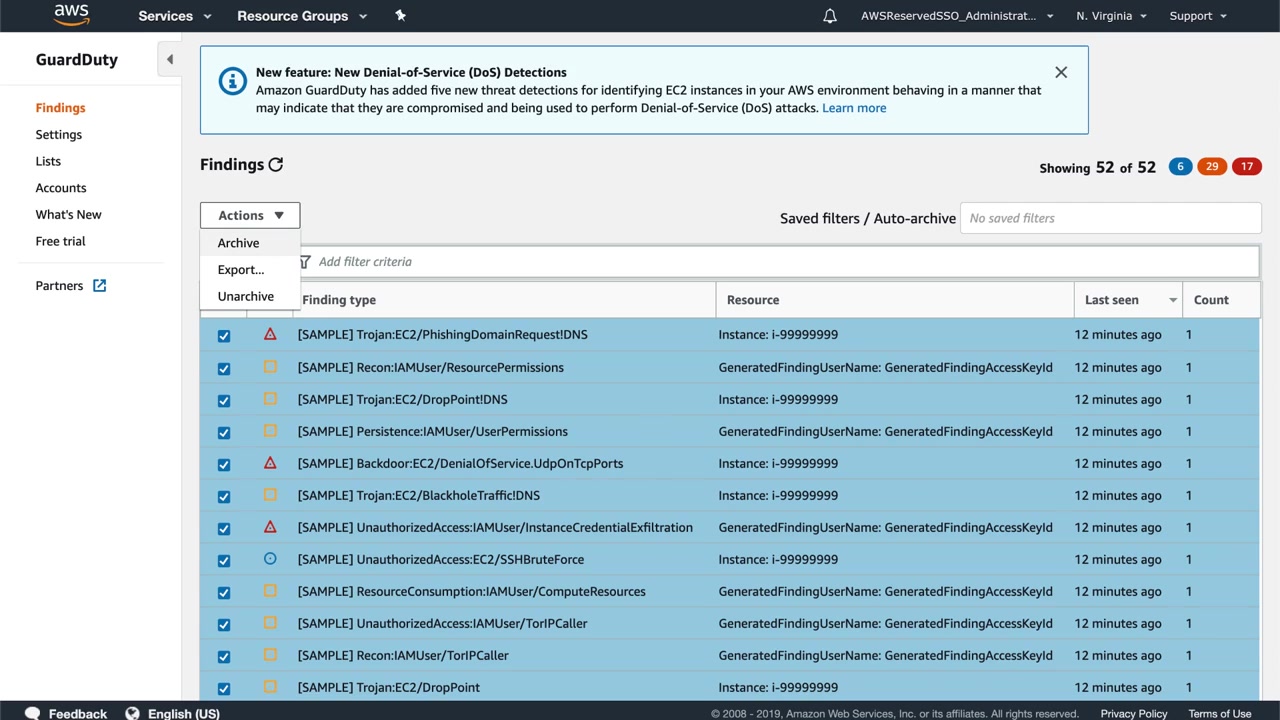Open the notifications bell icon
This screenshot has height=720, width=1280.
pyautogui.click(x=829, y=16)
